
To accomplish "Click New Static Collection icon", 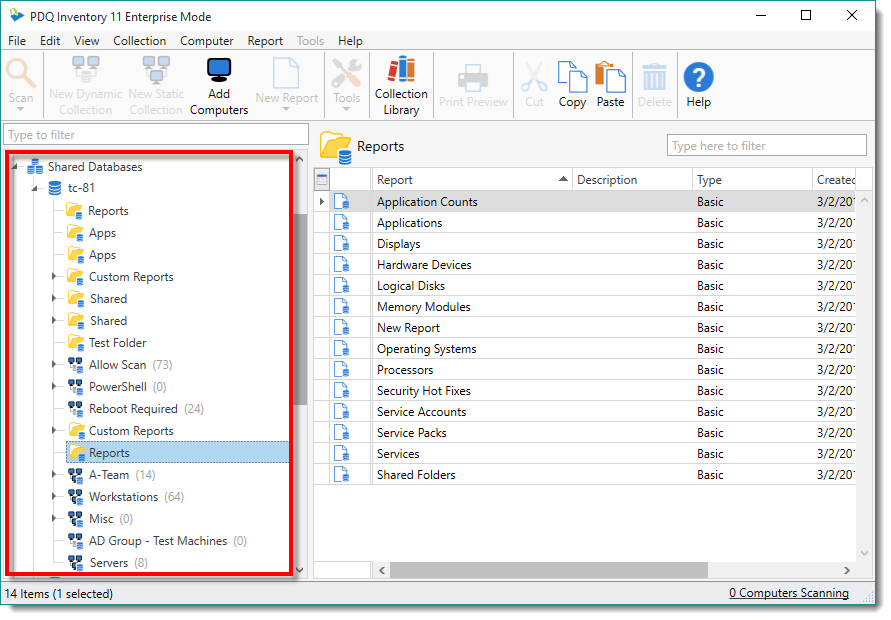I will pyautogui.click(x=156, y=70).
